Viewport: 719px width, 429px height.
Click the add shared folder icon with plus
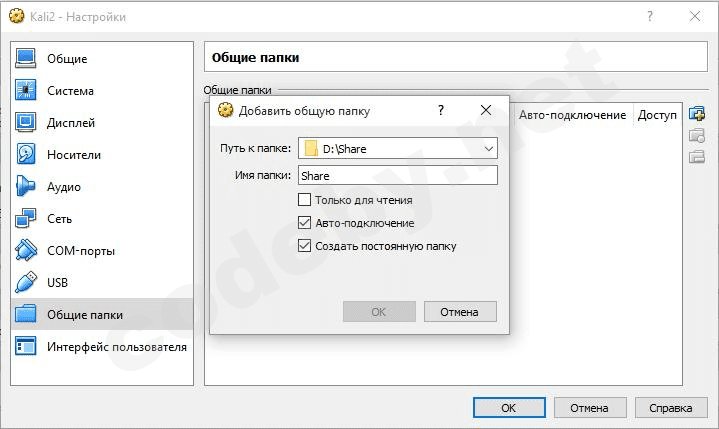click(x=697, y=113)
